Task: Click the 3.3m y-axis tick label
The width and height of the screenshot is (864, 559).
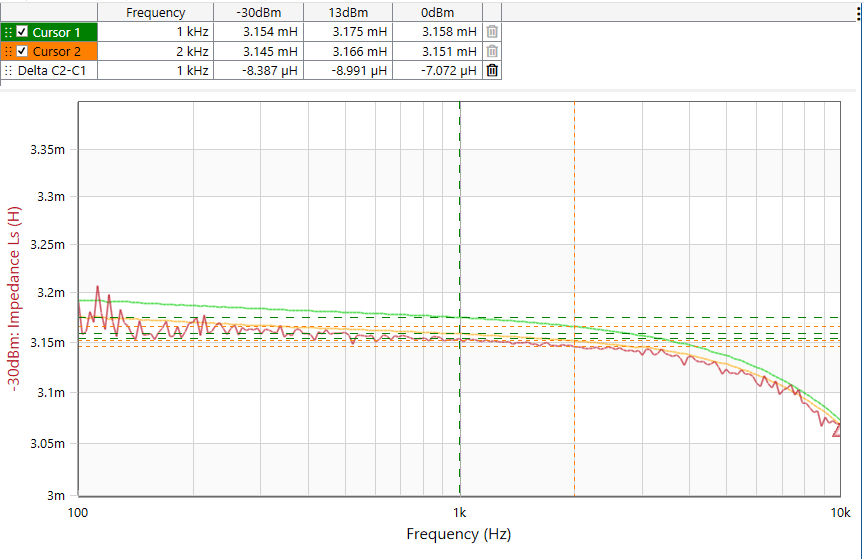Action: click(51, 197)
